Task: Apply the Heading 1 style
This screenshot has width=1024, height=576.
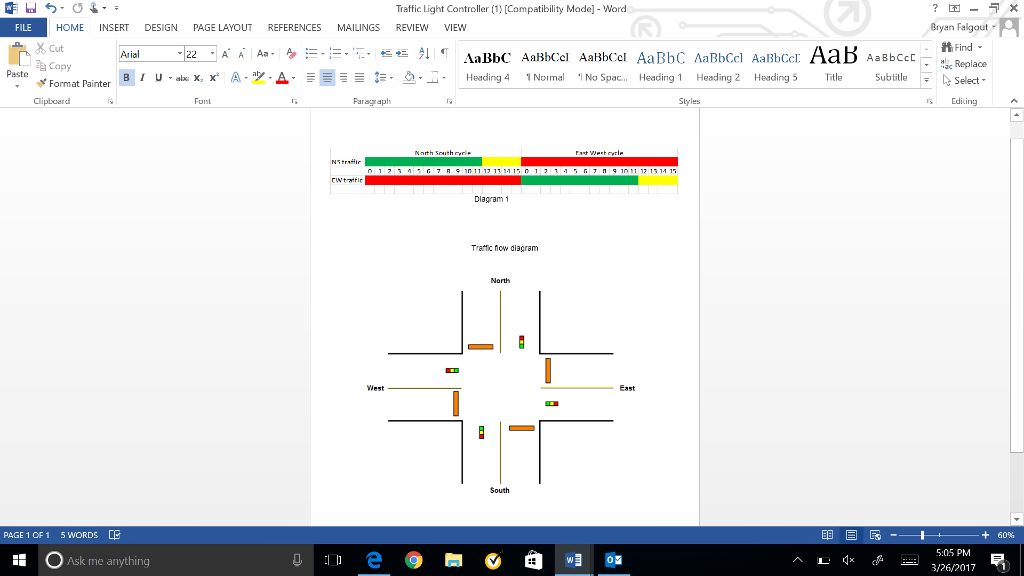Action: click(660, 66)
